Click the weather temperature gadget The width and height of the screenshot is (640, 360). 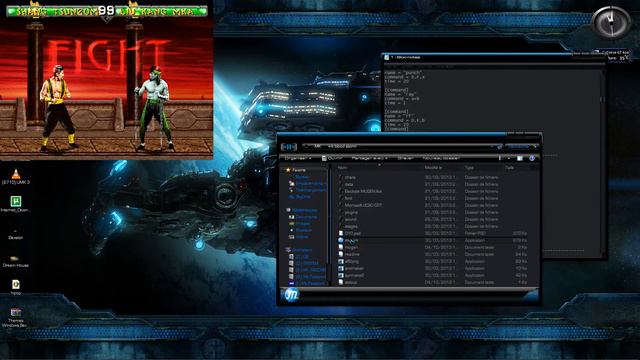(x=617, y=56)
